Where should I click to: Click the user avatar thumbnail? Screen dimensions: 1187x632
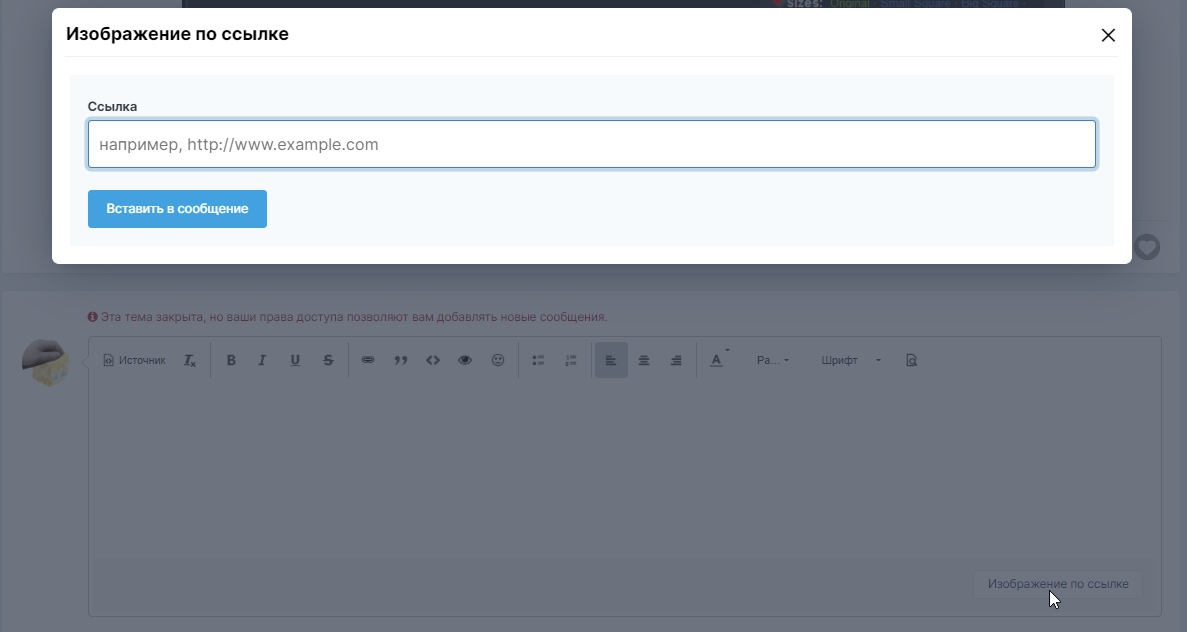click(45, 363)
